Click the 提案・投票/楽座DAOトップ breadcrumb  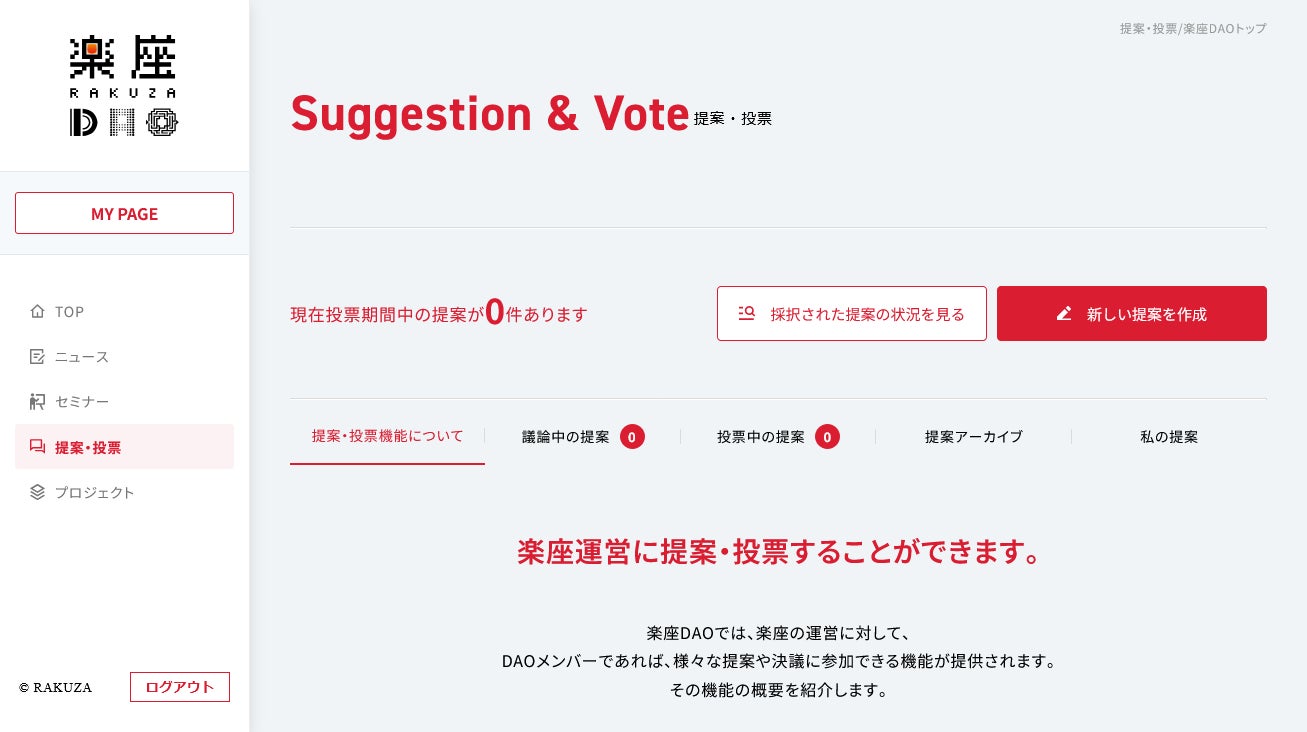[x=1192, y=29]
